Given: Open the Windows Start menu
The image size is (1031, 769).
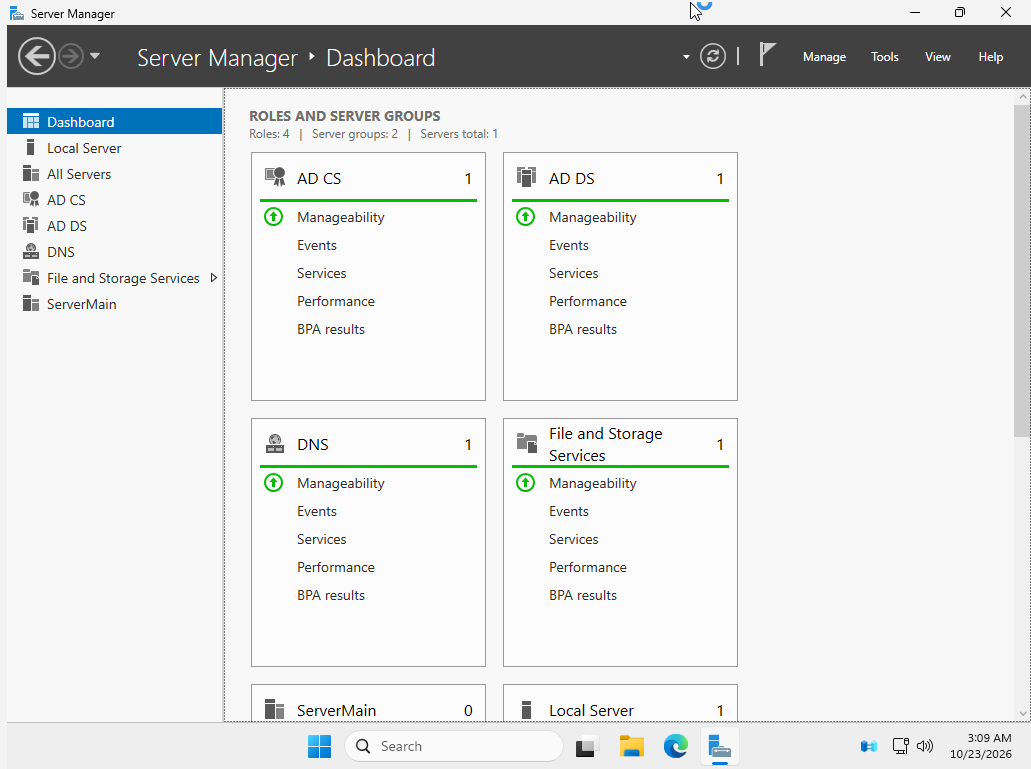Looking at the screenshot, I should click(320, 746).
